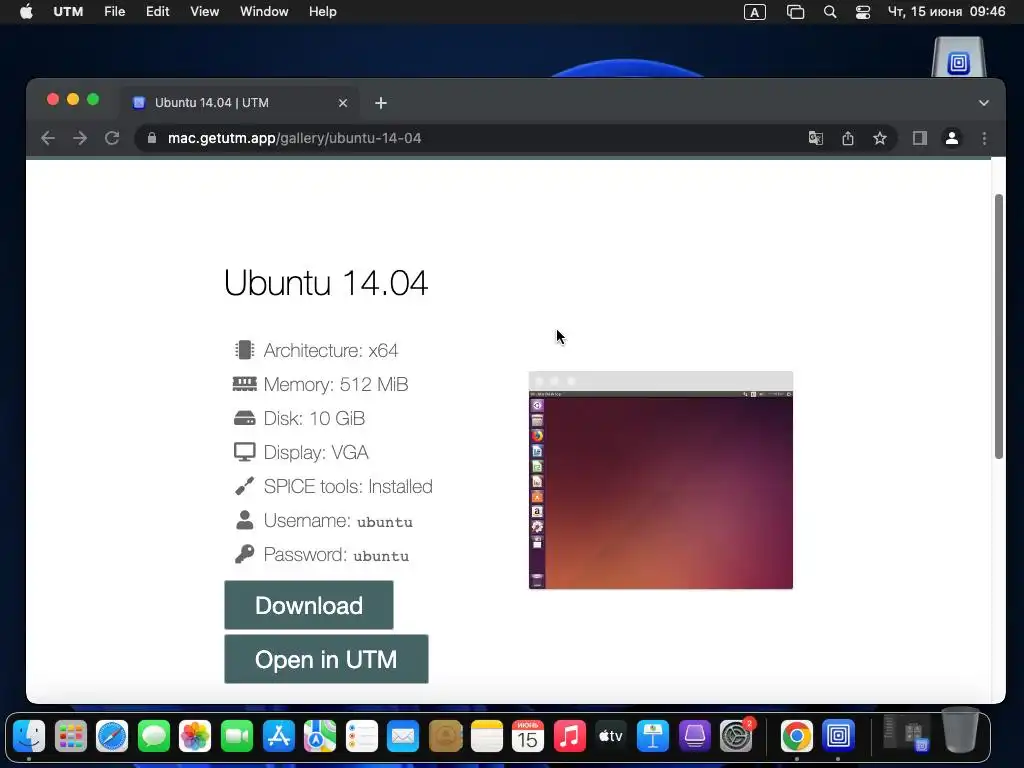Click the SPICE tools: Installed text
Image resolution: width=1024 pixels, height=768 pixels.
(348, 487)
